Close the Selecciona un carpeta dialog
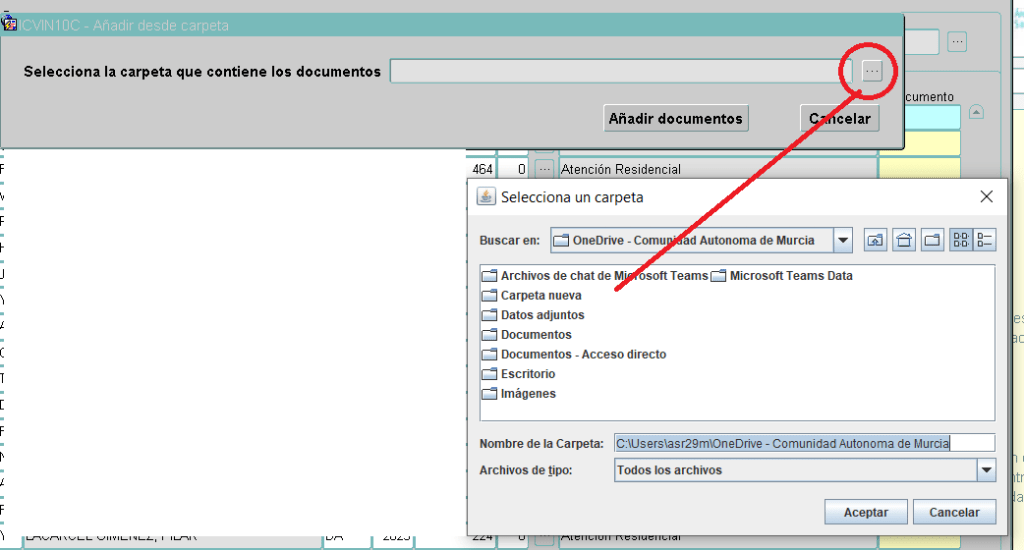Image resolution: width=1024 pixels, height=550 pixels. tap(986, 197)
